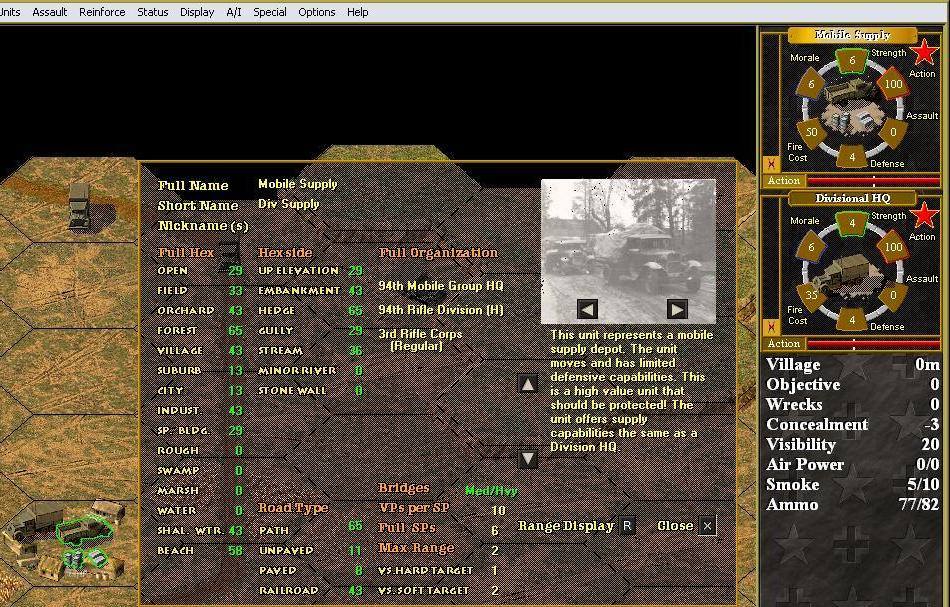Screen dimensions: 950x607
Task: Click Divisional HQ red star icon
Action: click(x=924, y=215)
